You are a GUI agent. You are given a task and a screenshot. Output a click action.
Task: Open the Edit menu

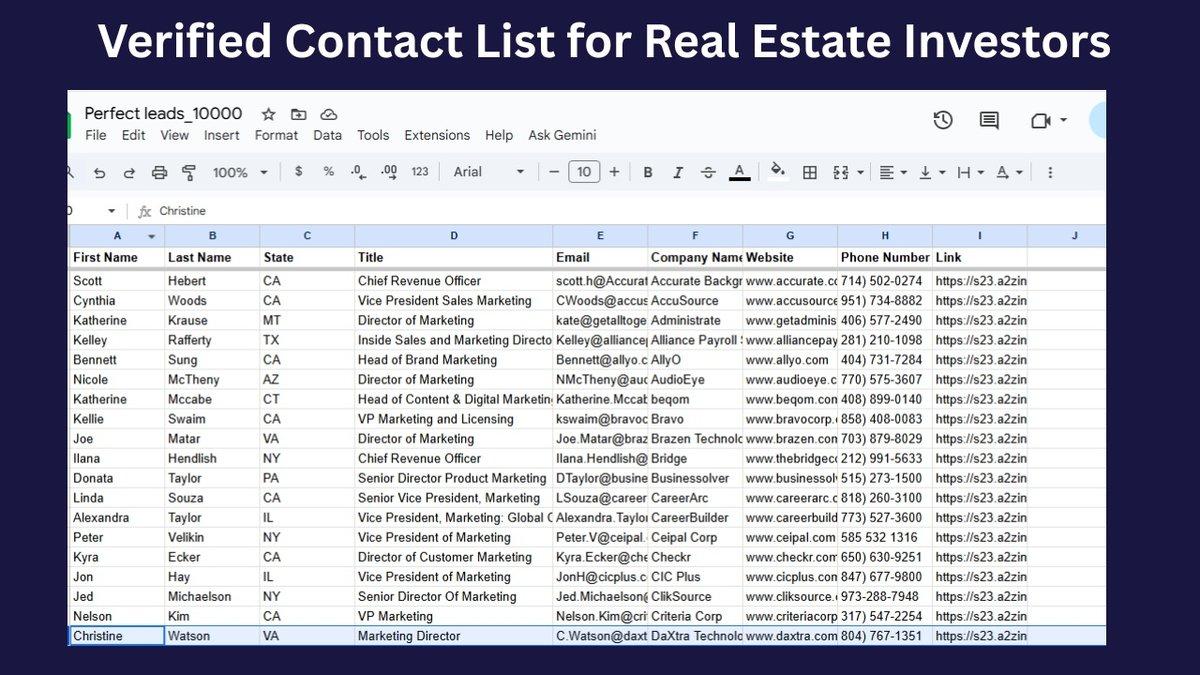tap(133, 135)
